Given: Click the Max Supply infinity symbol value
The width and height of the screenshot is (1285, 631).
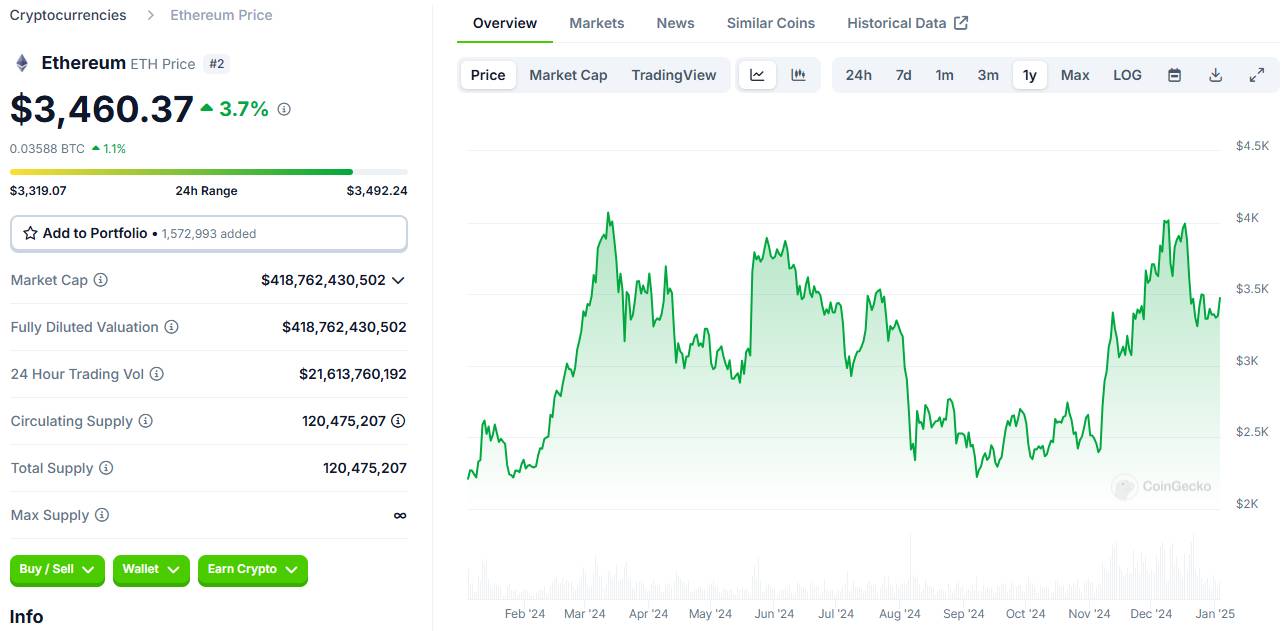Looking at the screenshot, I should pos(400,515).
